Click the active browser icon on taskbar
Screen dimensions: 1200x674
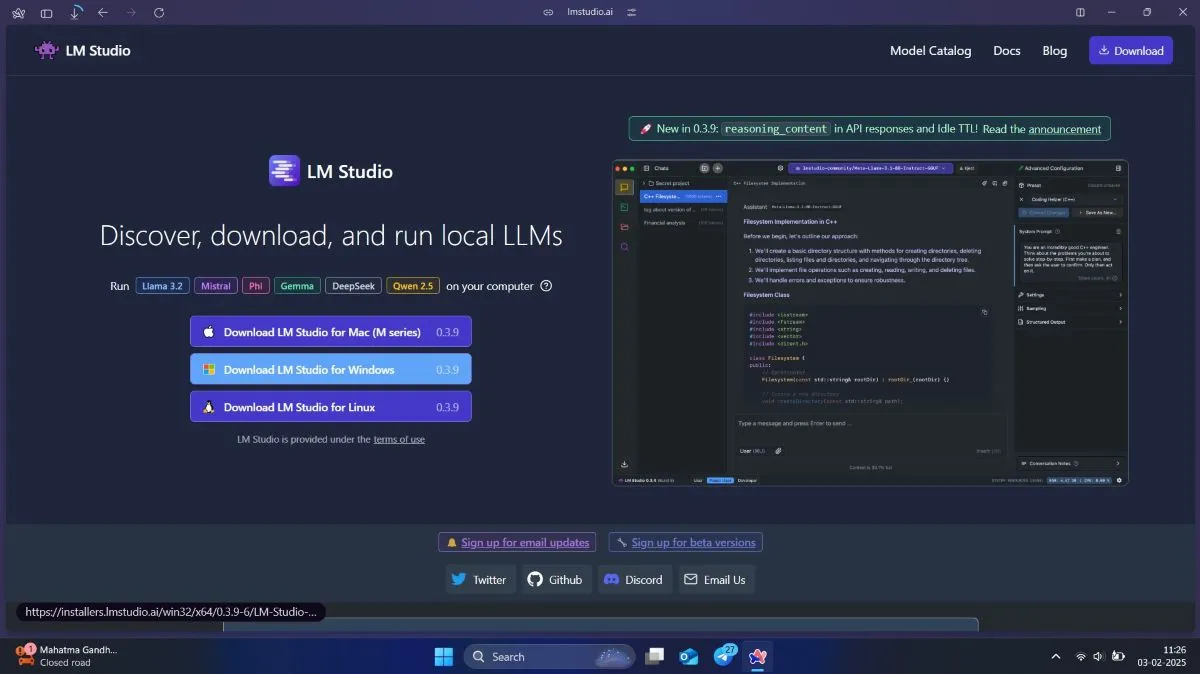click(x=758, y=657)
